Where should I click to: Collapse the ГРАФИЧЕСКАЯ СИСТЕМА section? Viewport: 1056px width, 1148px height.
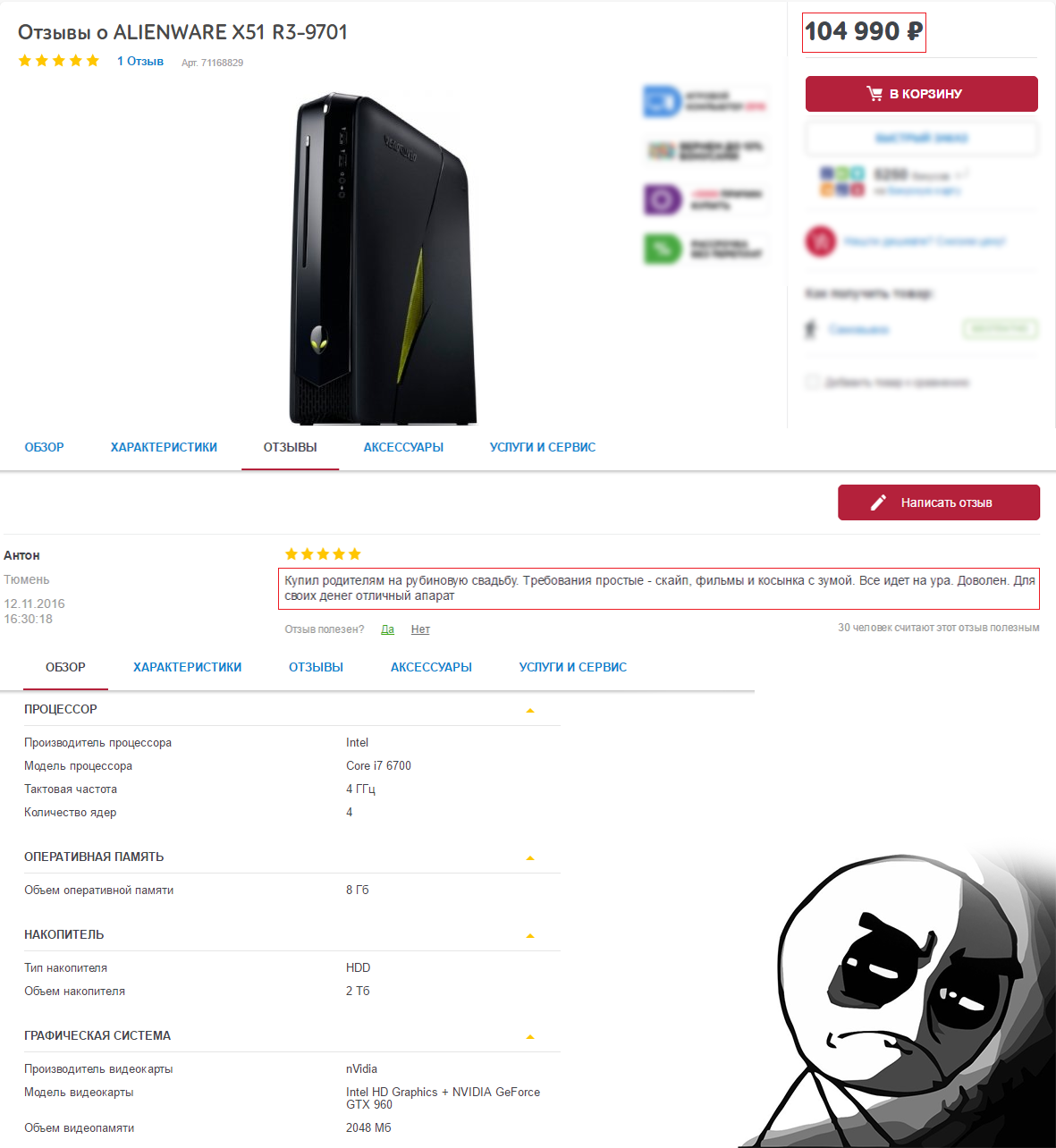pos(530,1037)
